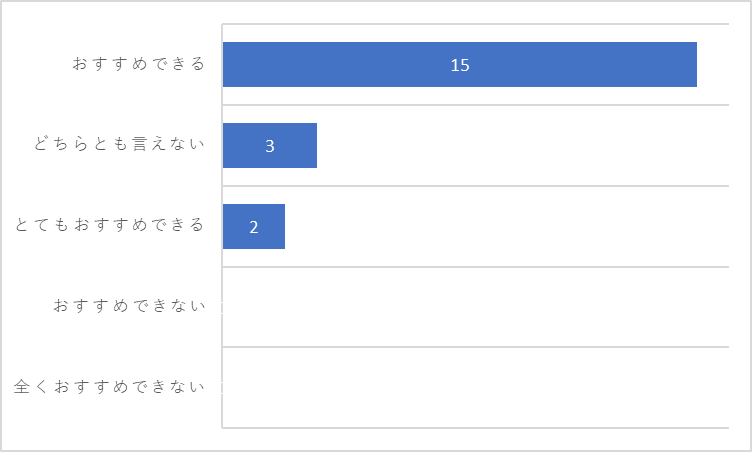This screenshot has height=452, width=752.
Task: Select gridline between おすすめできる and どちらとも言えない
Action: tap(475, 105)
